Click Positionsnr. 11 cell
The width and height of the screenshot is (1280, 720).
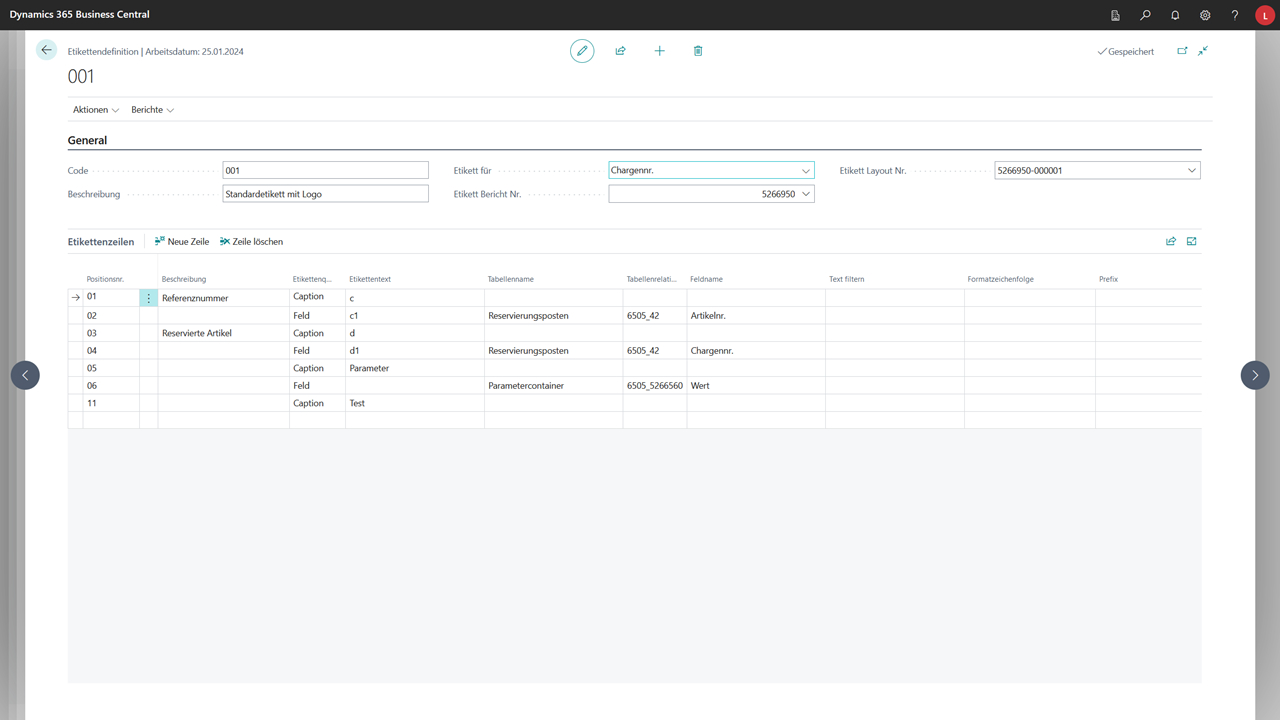pos(111,403)
